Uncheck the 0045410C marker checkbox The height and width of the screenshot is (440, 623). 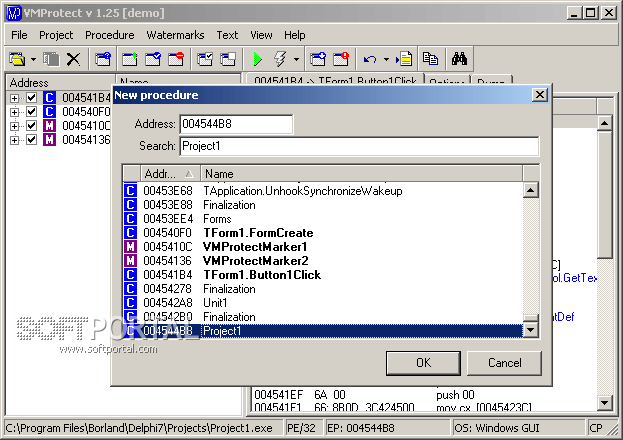[32, 126]
